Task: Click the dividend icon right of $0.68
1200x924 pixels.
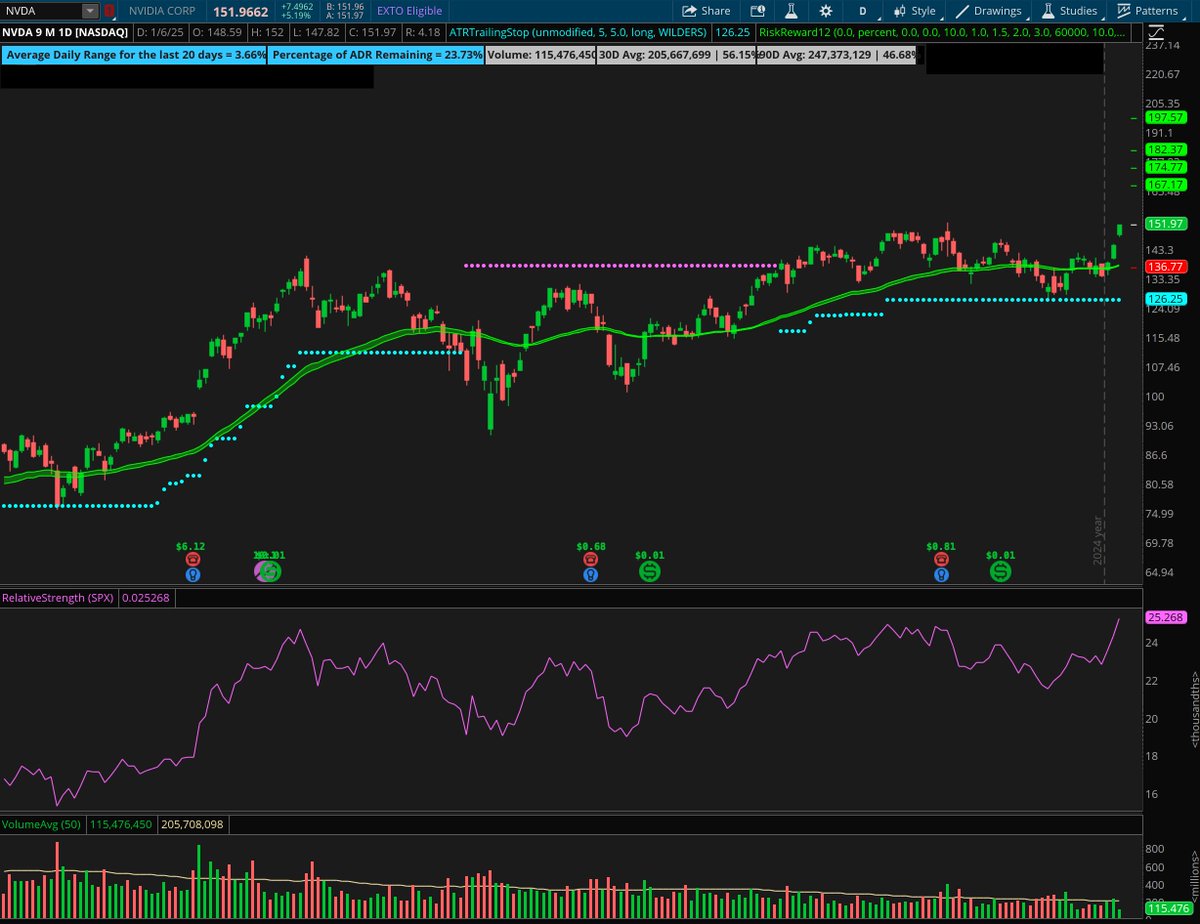Action: (x=650, y=572)
